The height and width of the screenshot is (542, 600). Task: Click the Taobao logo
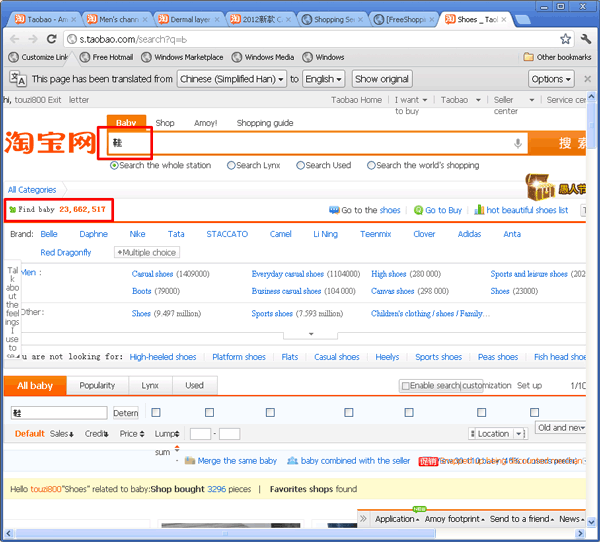coord(50,142)
